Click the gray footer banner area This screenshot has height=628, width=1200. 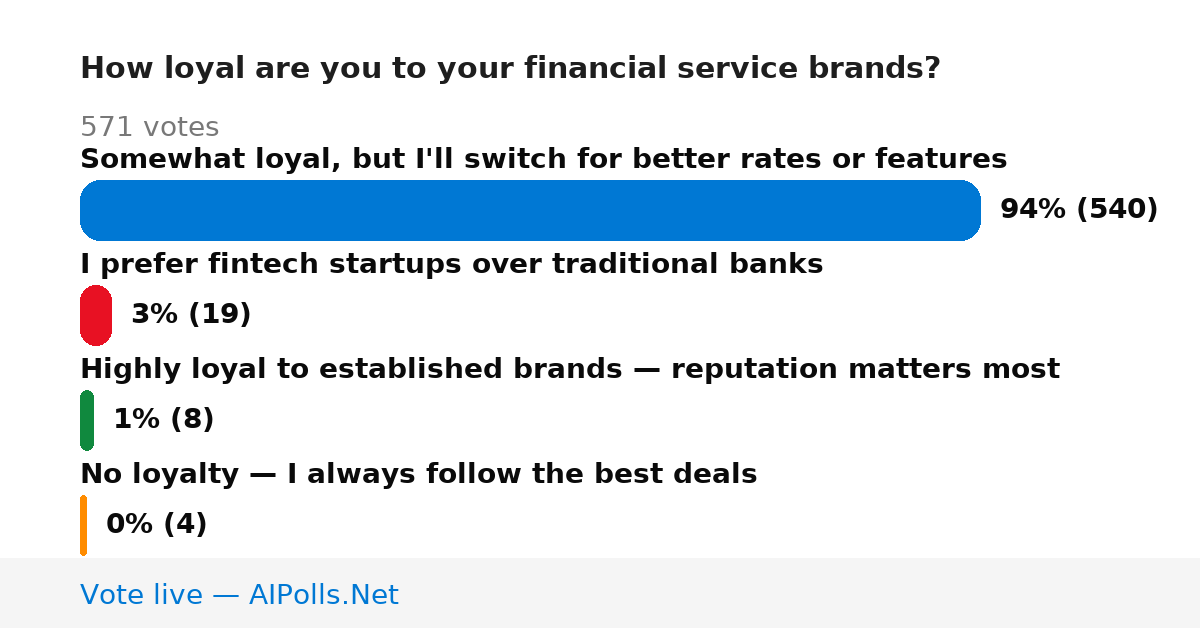tap(600, 593)
